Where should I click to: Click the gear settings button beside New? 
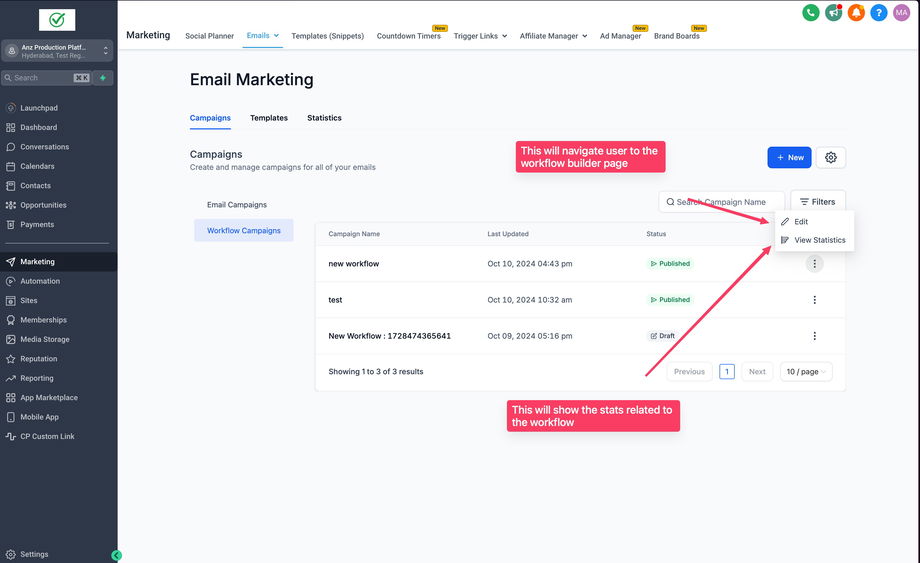830,157
